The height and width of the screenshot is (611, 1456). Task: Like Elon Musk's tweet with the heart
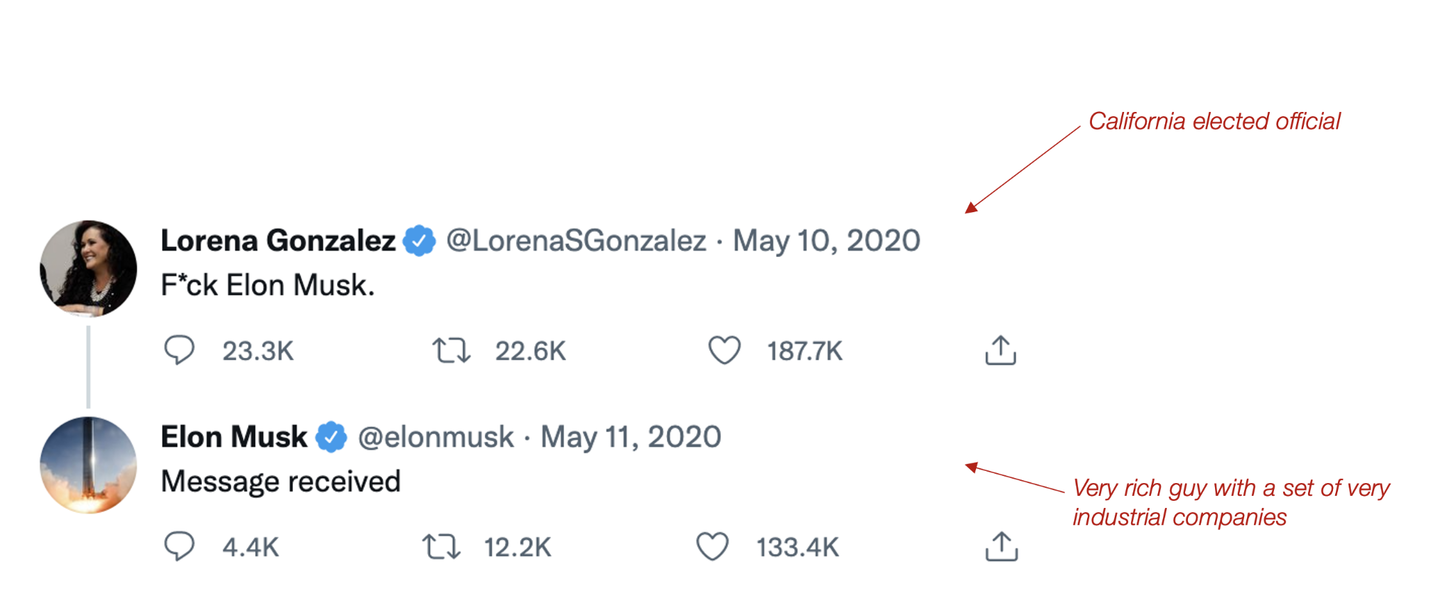(712, 546)
